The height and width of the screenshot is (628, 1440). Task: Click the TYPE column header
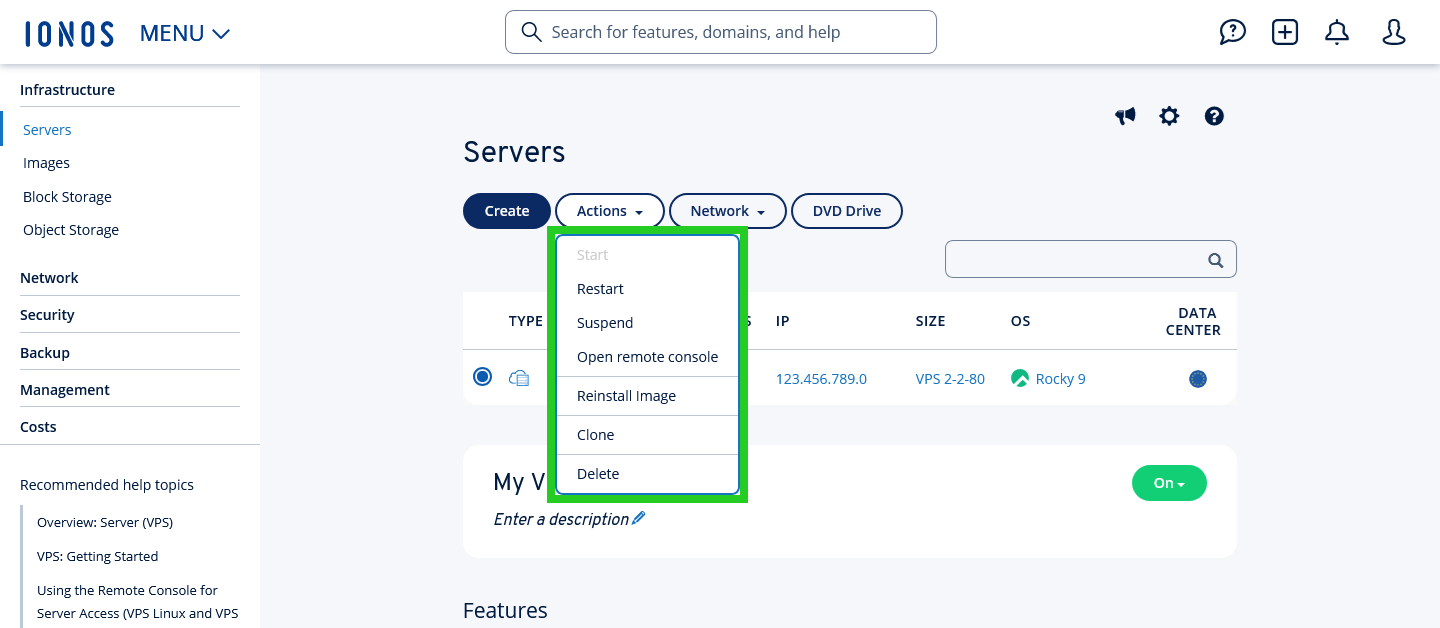pyautogui.click(x=526, y=321)
